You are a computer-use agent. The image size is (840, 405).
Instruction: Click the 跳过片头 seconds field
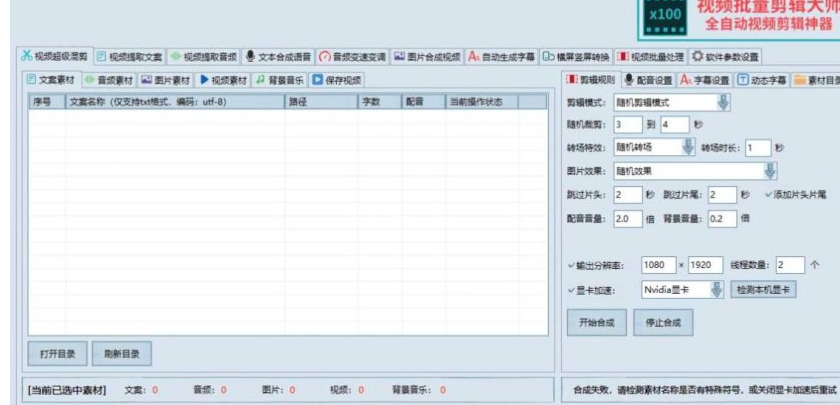[x=628, y=195]
